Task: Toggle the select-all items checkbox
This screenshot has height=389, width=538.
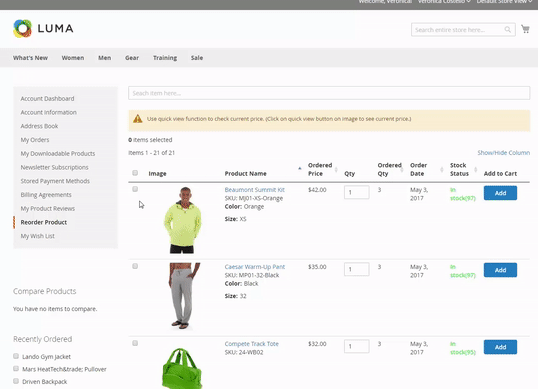Action: [x=135, y=173]
